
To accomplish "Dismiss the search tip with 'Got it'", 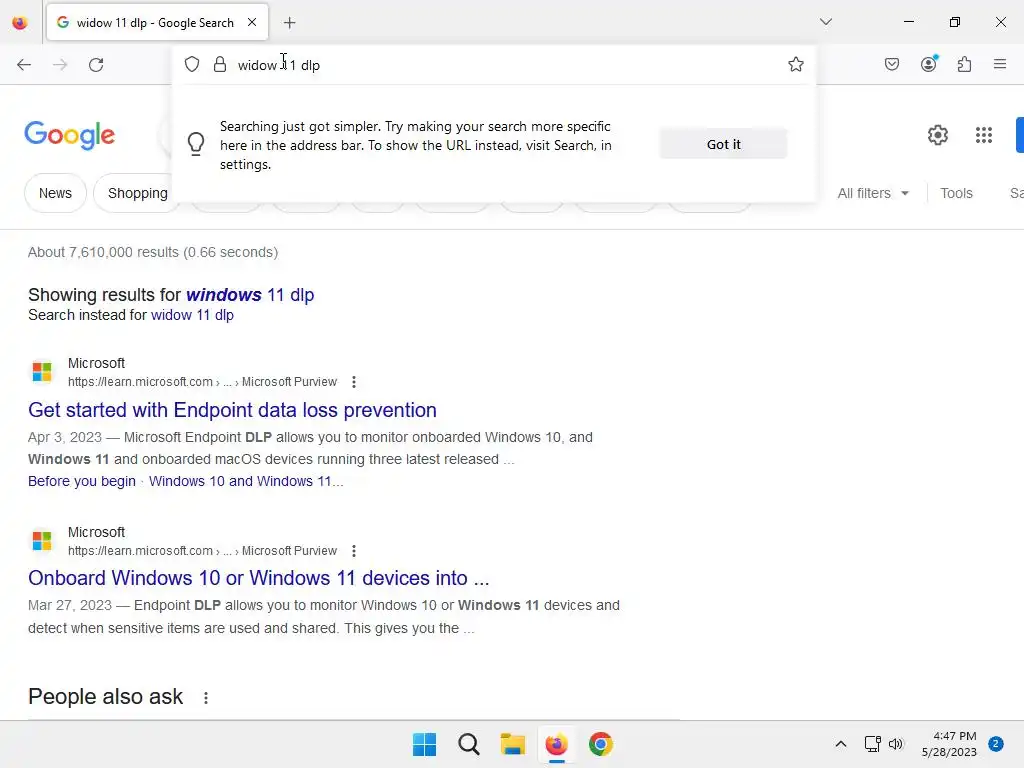I will 724,144.
